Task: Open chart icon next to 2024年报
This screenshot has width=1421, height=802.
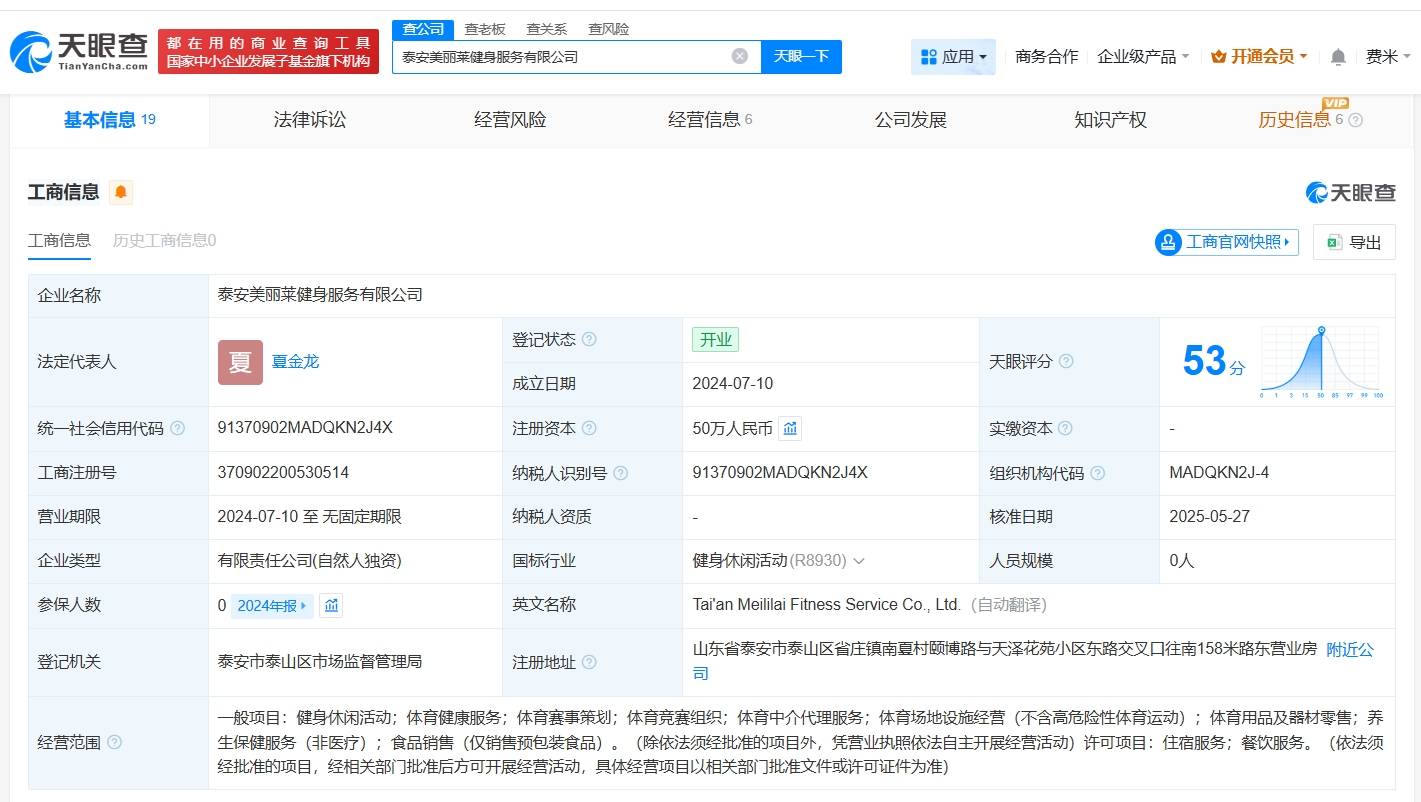Action: tap(332, 605)
